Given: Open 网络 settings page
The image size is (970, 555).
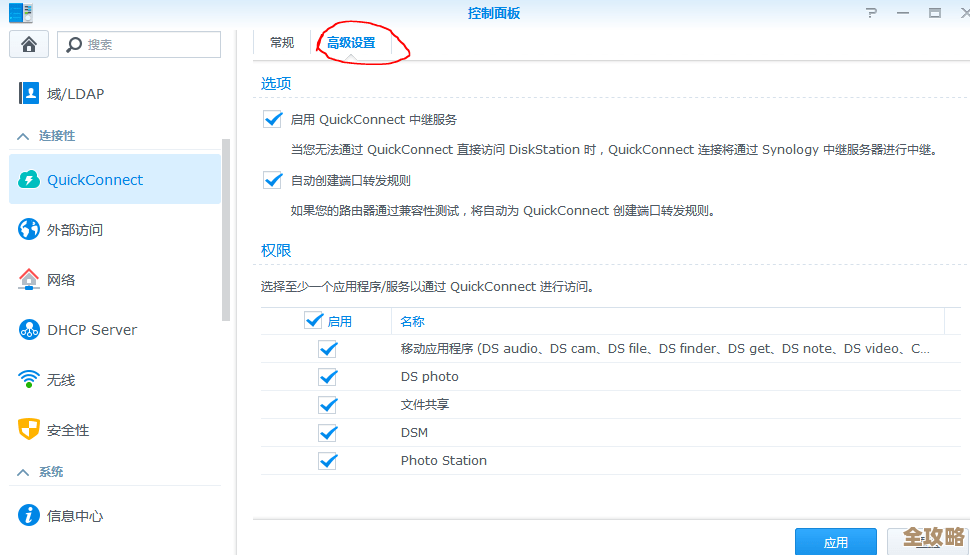Looking at the screenshot, I should (115, 279).
